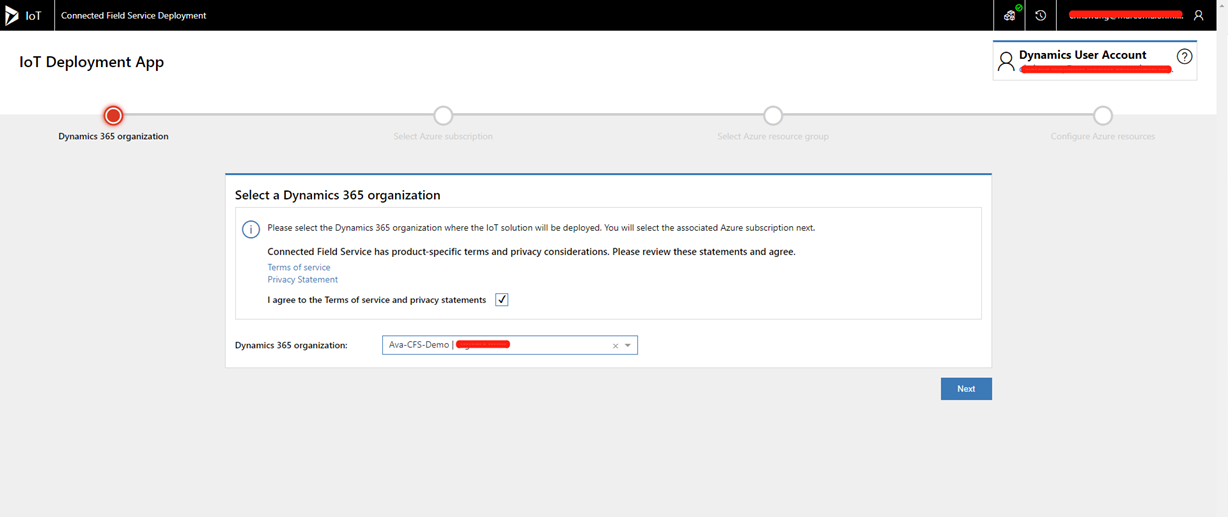Open the deployment status icon with green check
Viewport: 1228px width, 517px height.
1011,15
